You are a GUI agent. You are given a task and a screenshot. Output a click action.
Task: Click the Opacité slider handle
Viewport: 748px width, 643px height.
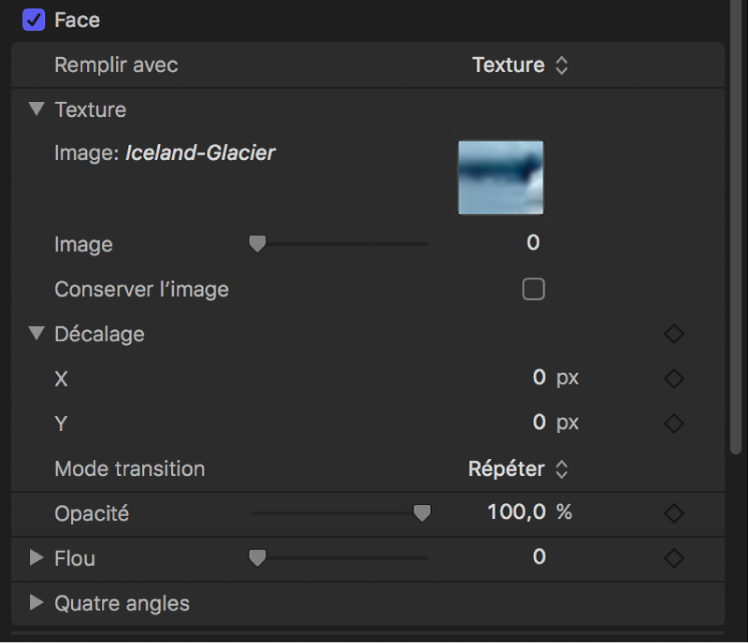[x=422, y=513]
